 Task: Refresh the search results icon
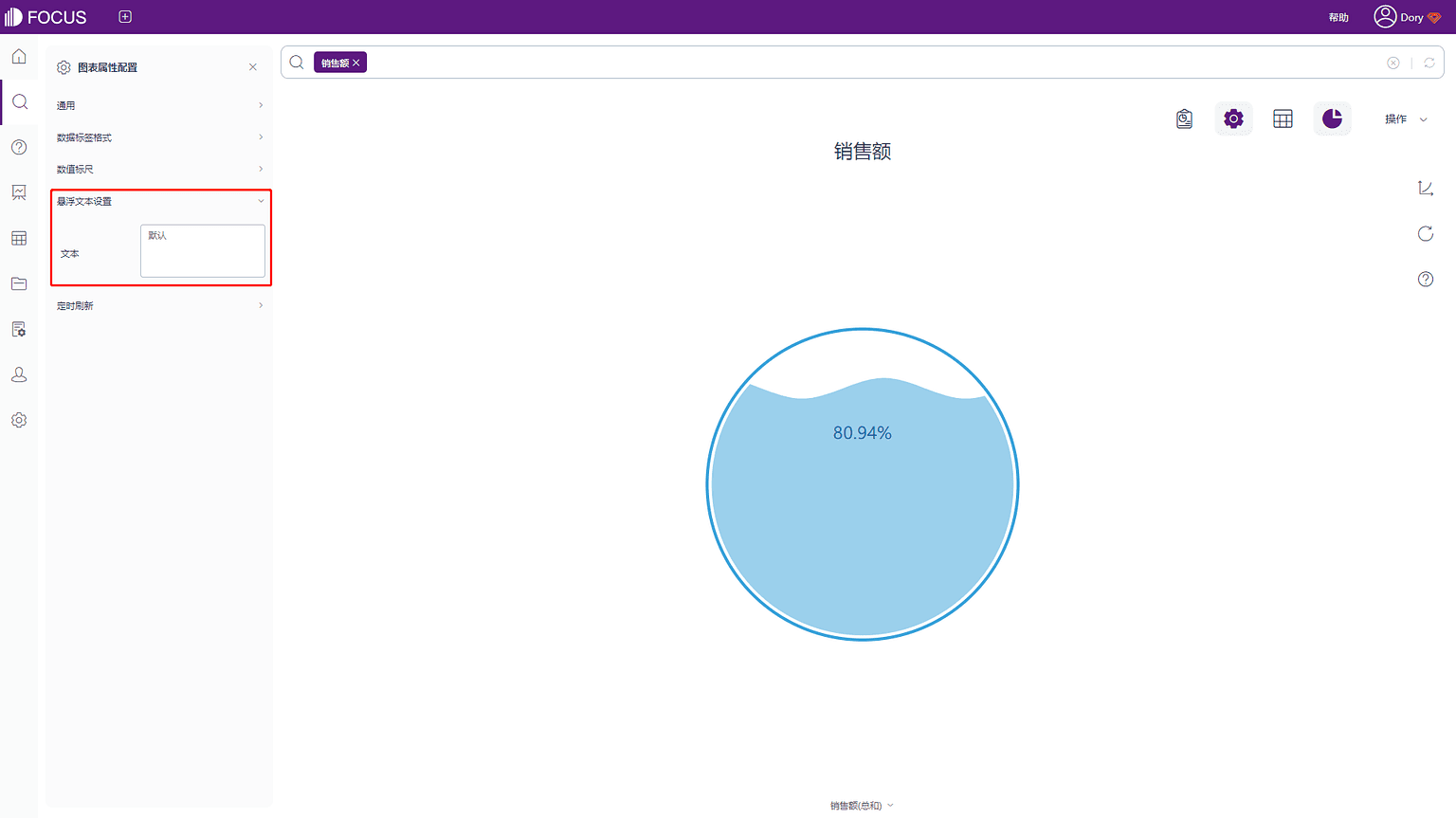point(1429,63)
